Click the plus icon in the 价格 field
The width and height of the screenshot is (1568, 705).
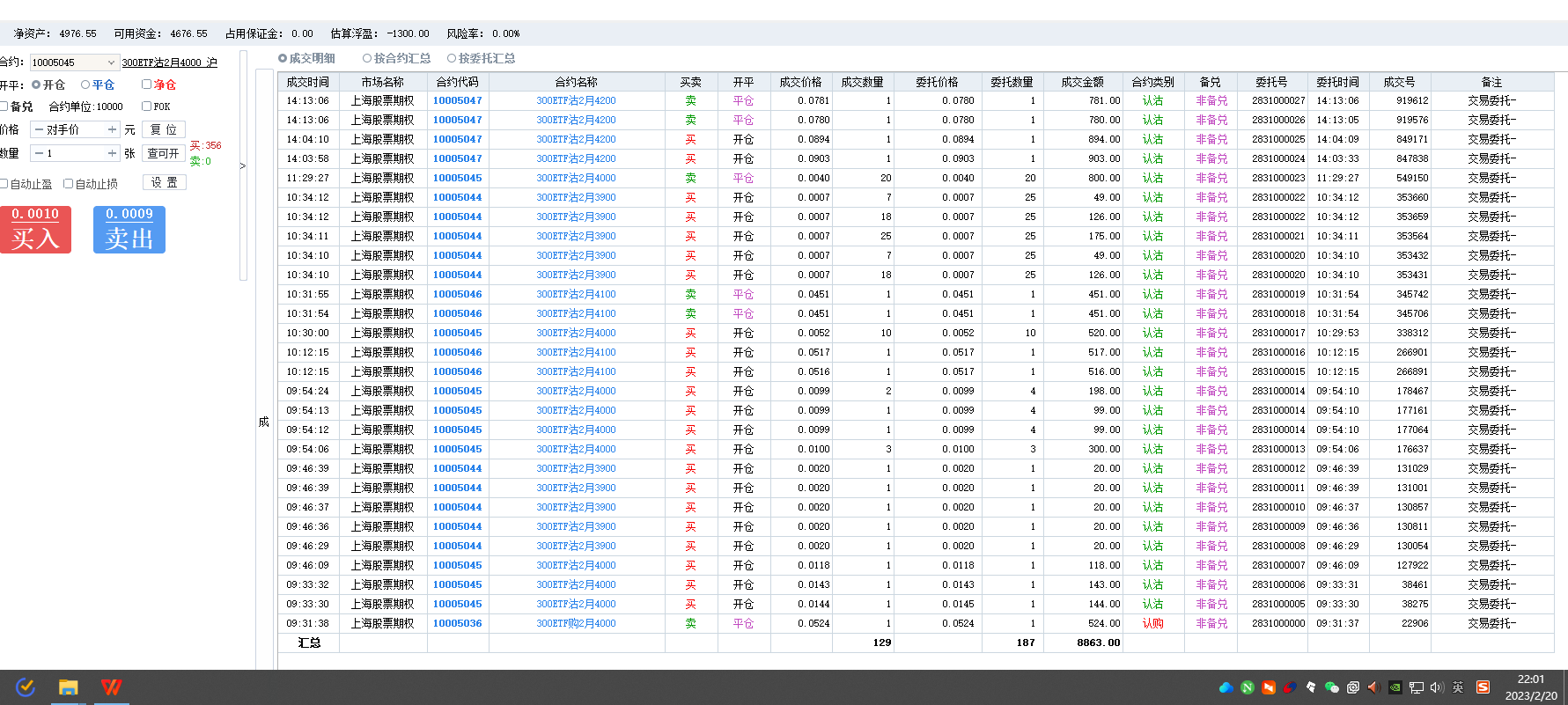click(x=112, y=129)
